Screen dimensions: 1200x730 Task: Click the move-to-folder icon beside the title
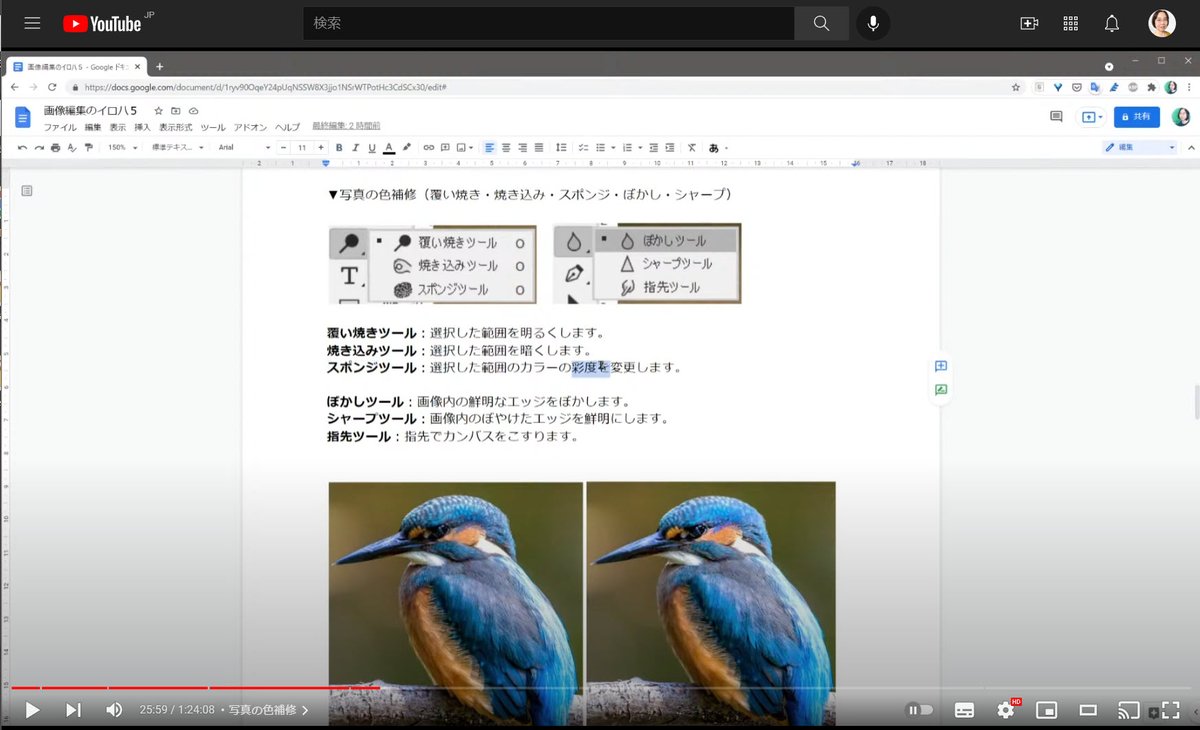pyautogui.click(x=176, y=110)
